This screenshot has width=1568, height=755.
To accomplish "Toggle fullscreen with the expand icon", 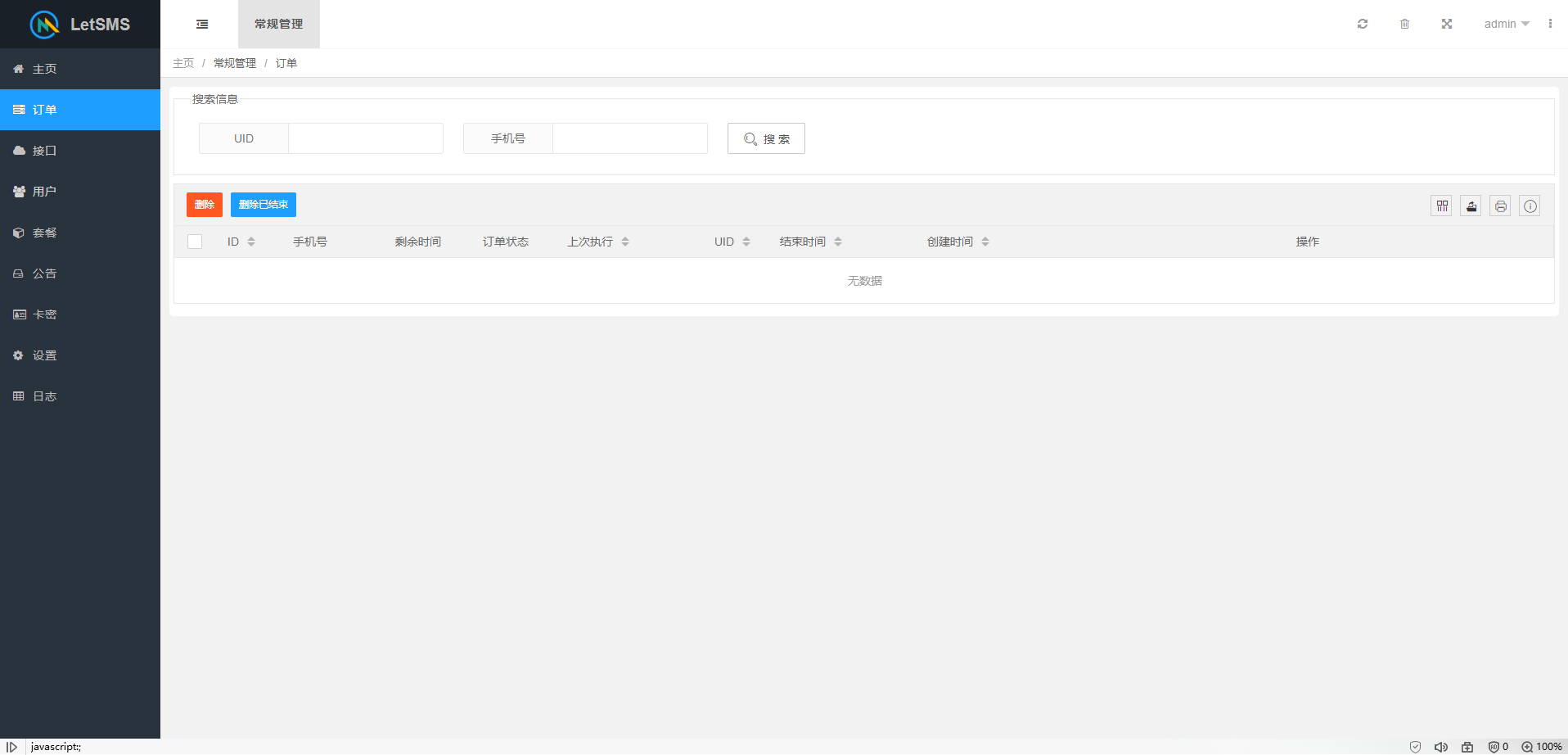I will tap(1447, 24).
